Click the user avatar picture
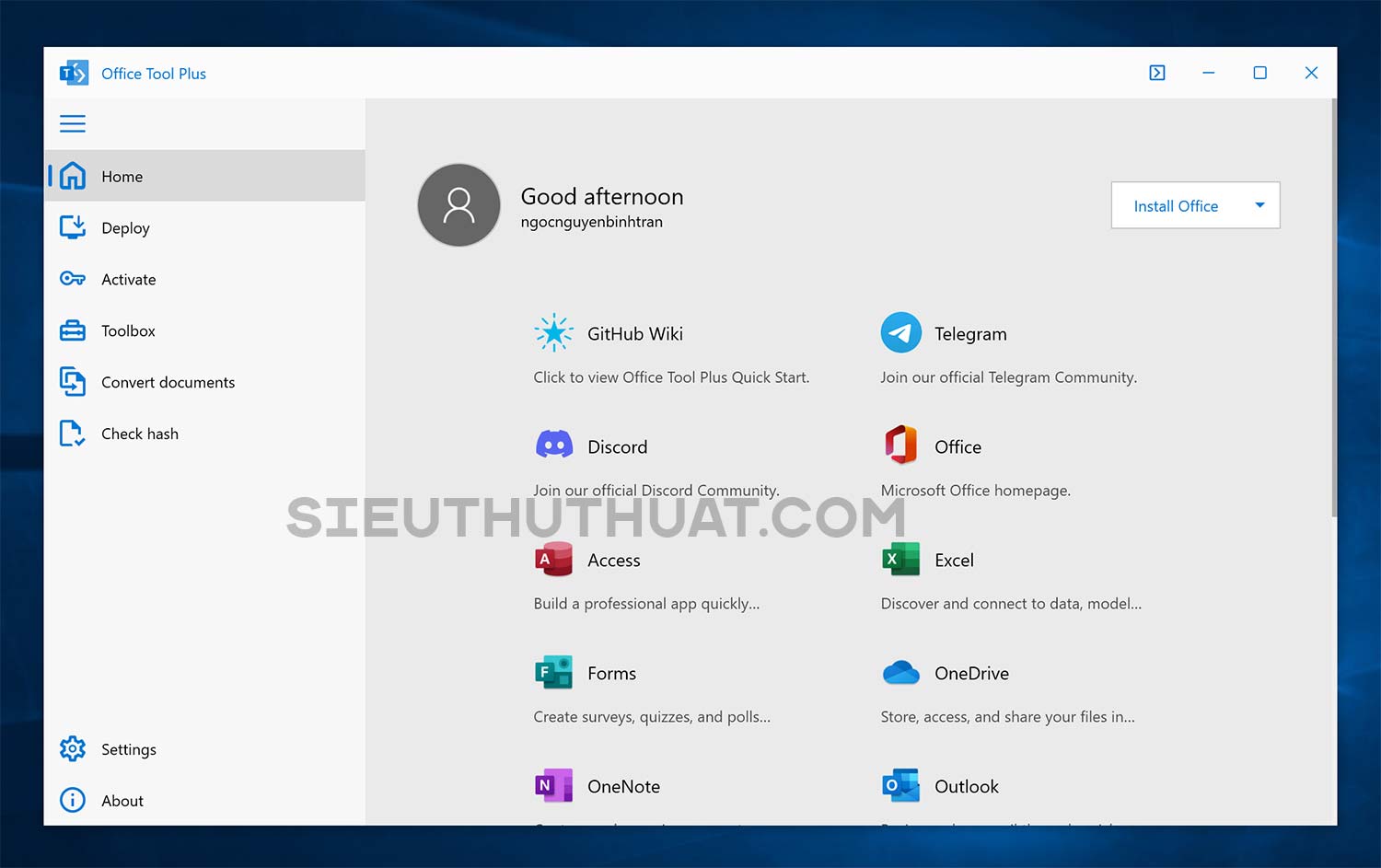Image resolution: width=1381 pixels, height=868 pixels. (458, 205)
